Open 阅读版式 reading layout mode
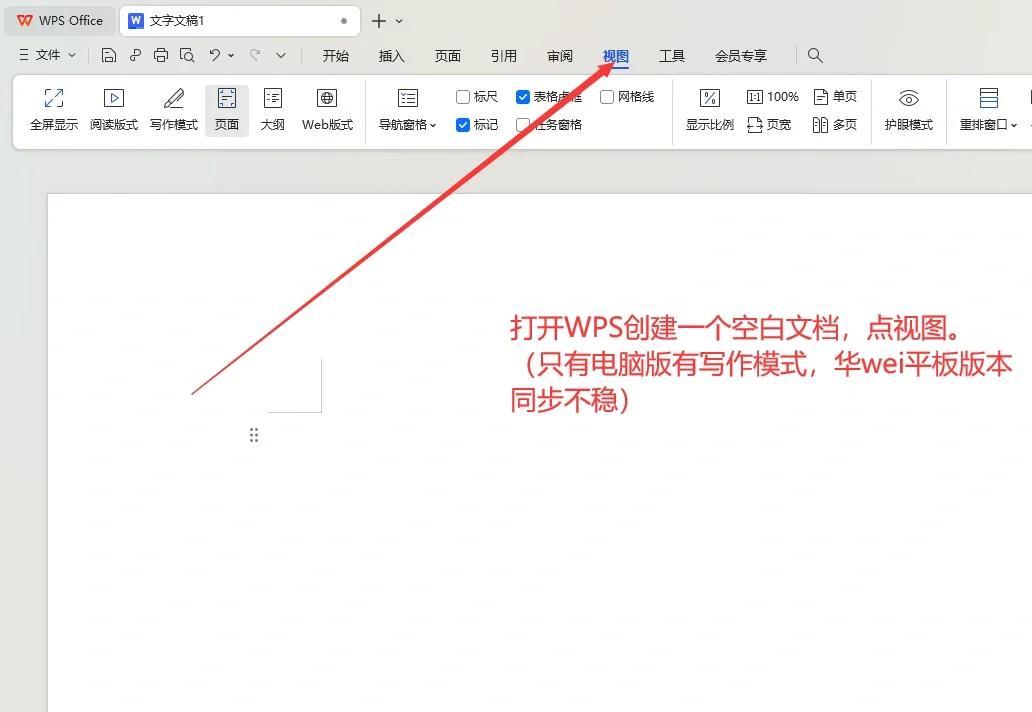 click(113, 108)
